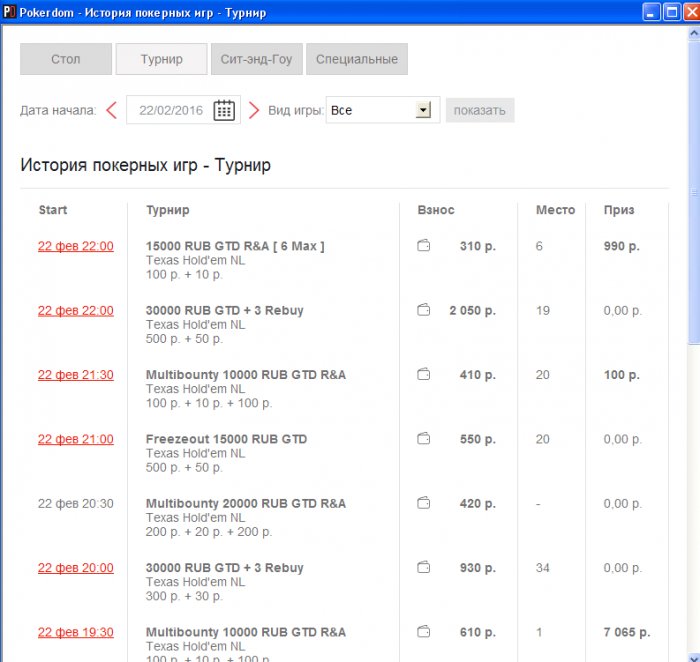
Task: Click wallet icon in 930 р. row
Action: click(x=424, y=567)
